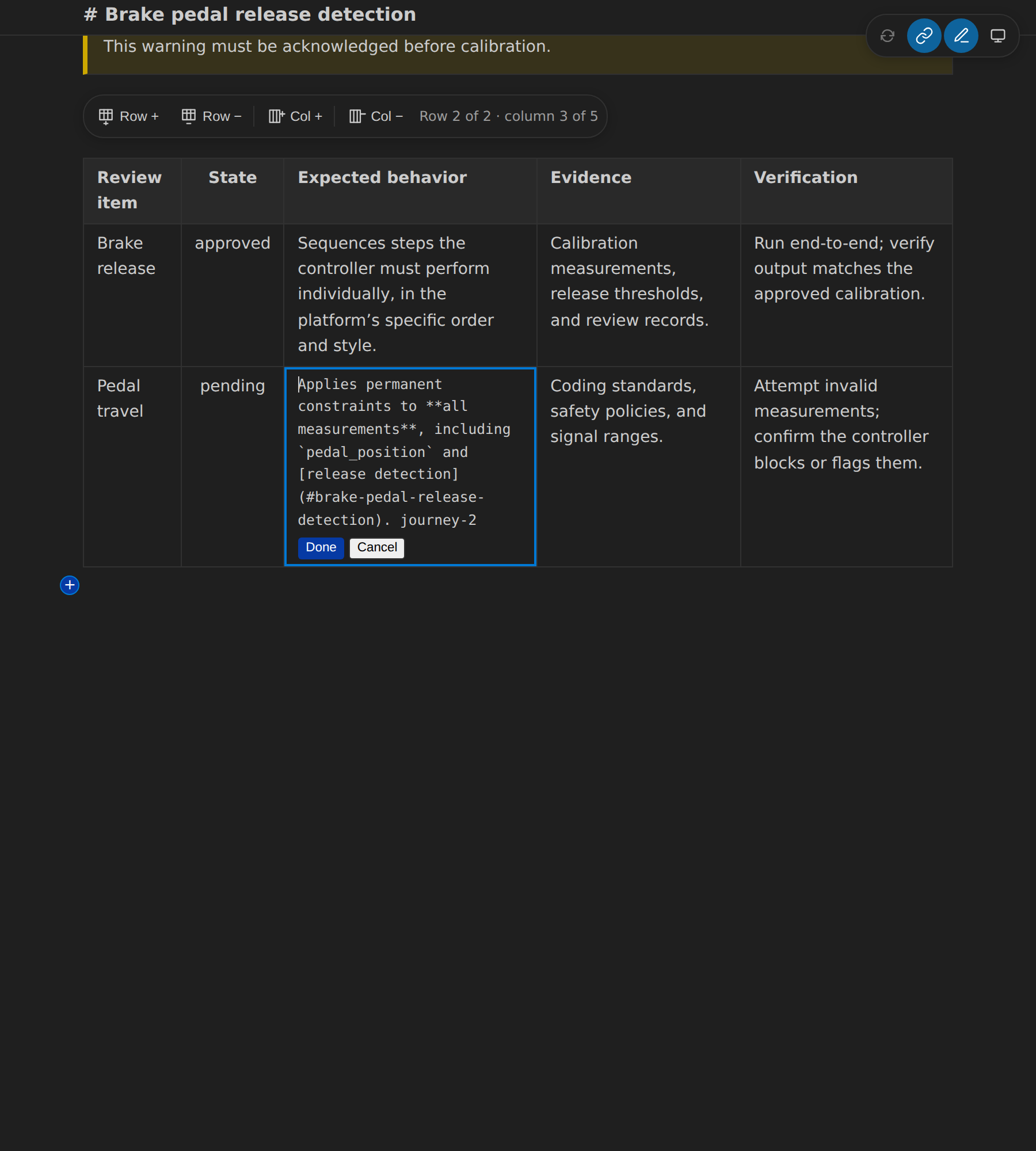The height and width of the screenshot is (1151, 1036).
Task: Open the monitor preview icon
Action: click(997, 36)
